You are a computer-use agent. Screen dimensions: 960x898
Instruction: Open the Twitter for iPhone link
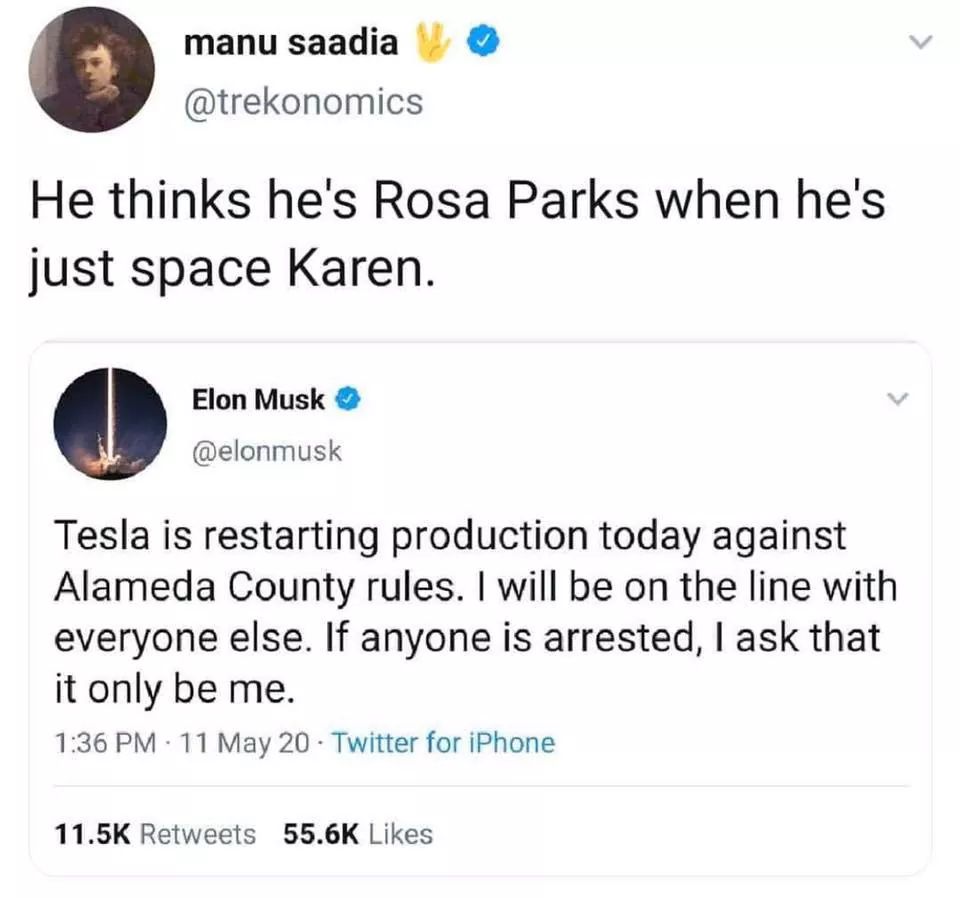click(442, 742)
